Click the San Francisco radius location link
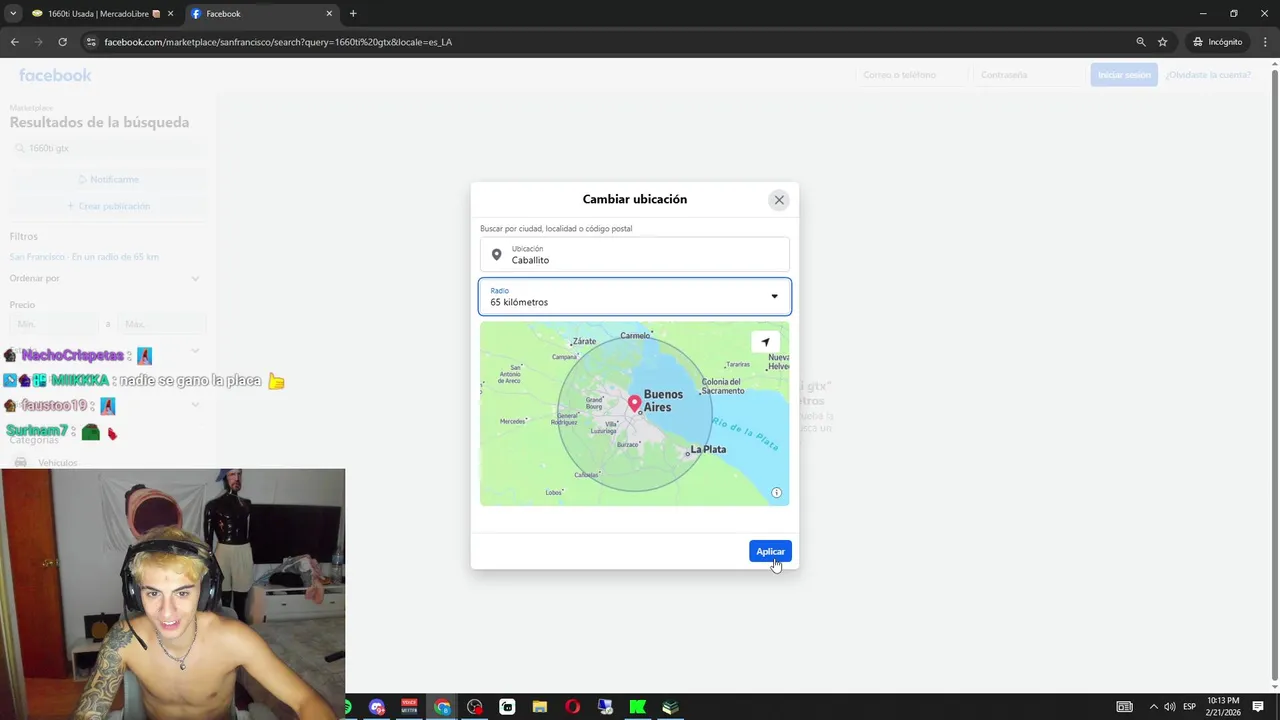Viewport: 1280px width, 720px height. pos(84,257)
